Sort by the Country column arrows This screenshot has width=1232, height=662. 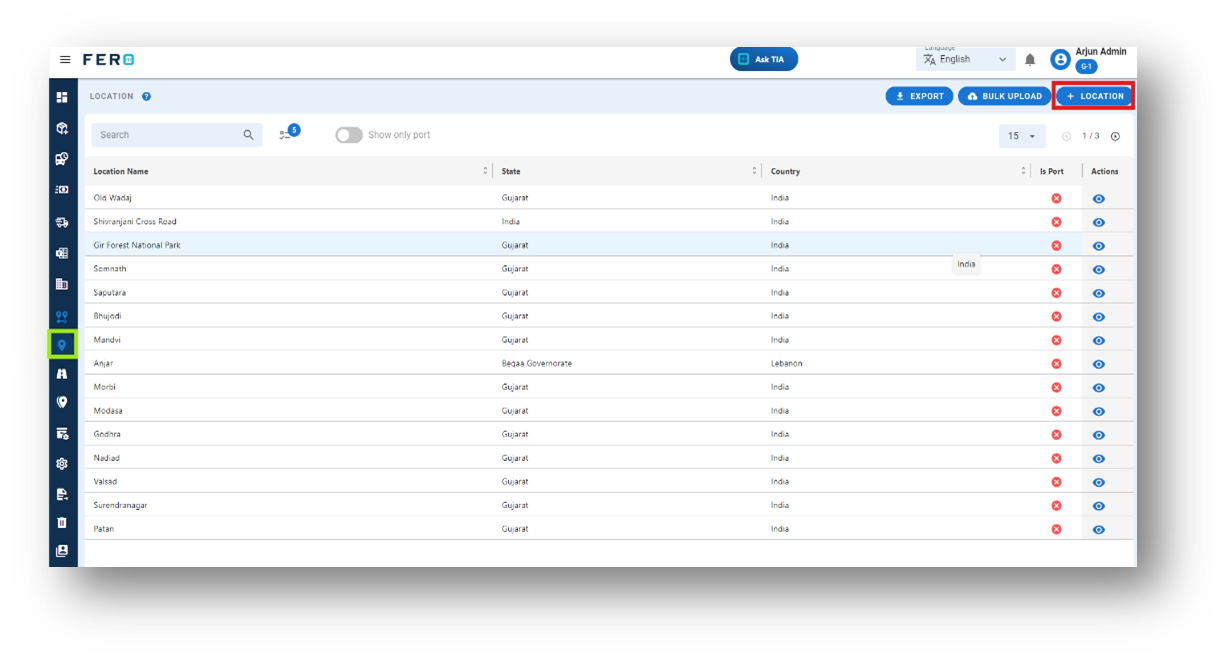[1023, 171]
